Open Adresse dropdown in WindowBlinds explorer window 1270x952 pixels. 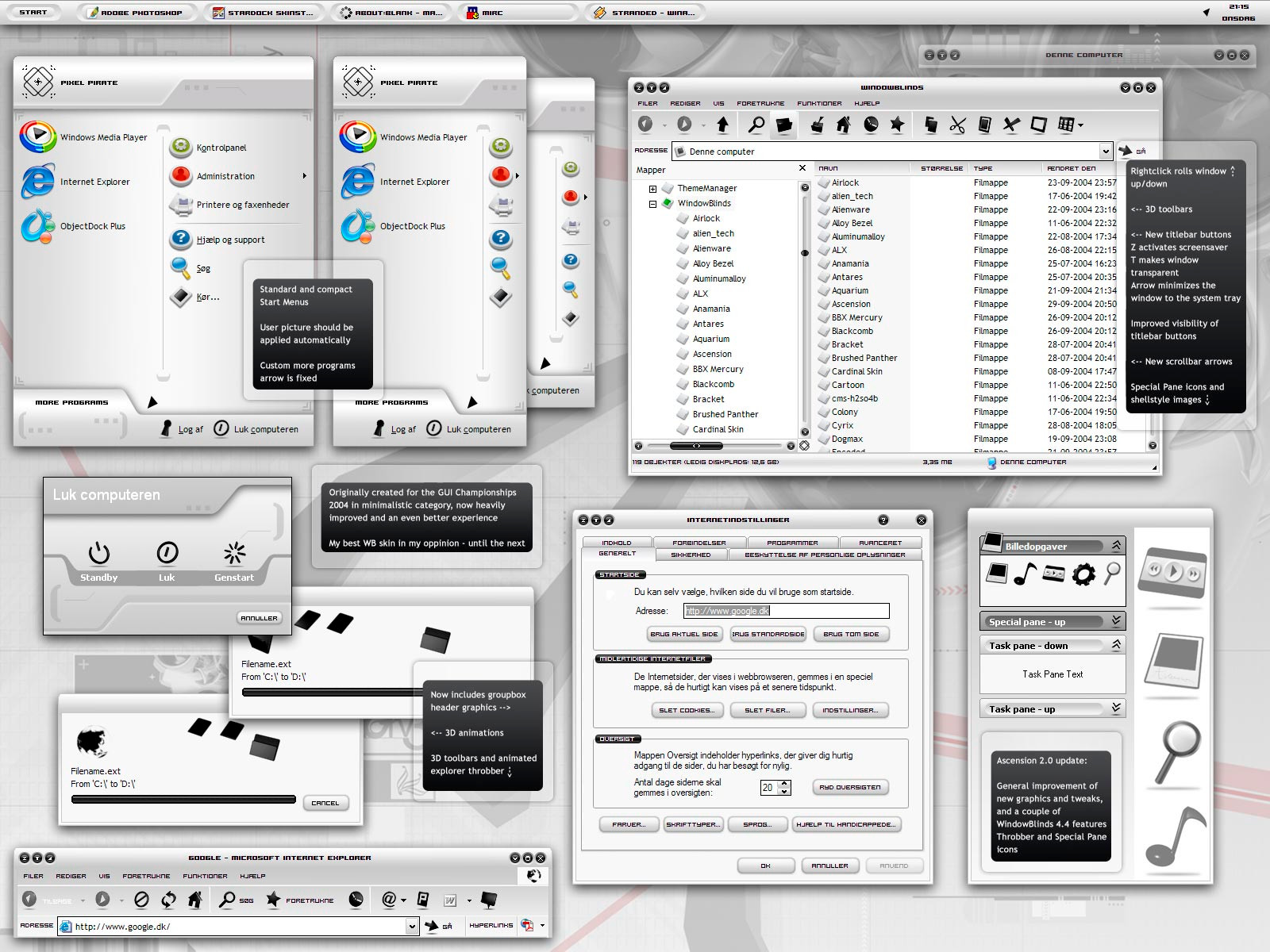1106,151
